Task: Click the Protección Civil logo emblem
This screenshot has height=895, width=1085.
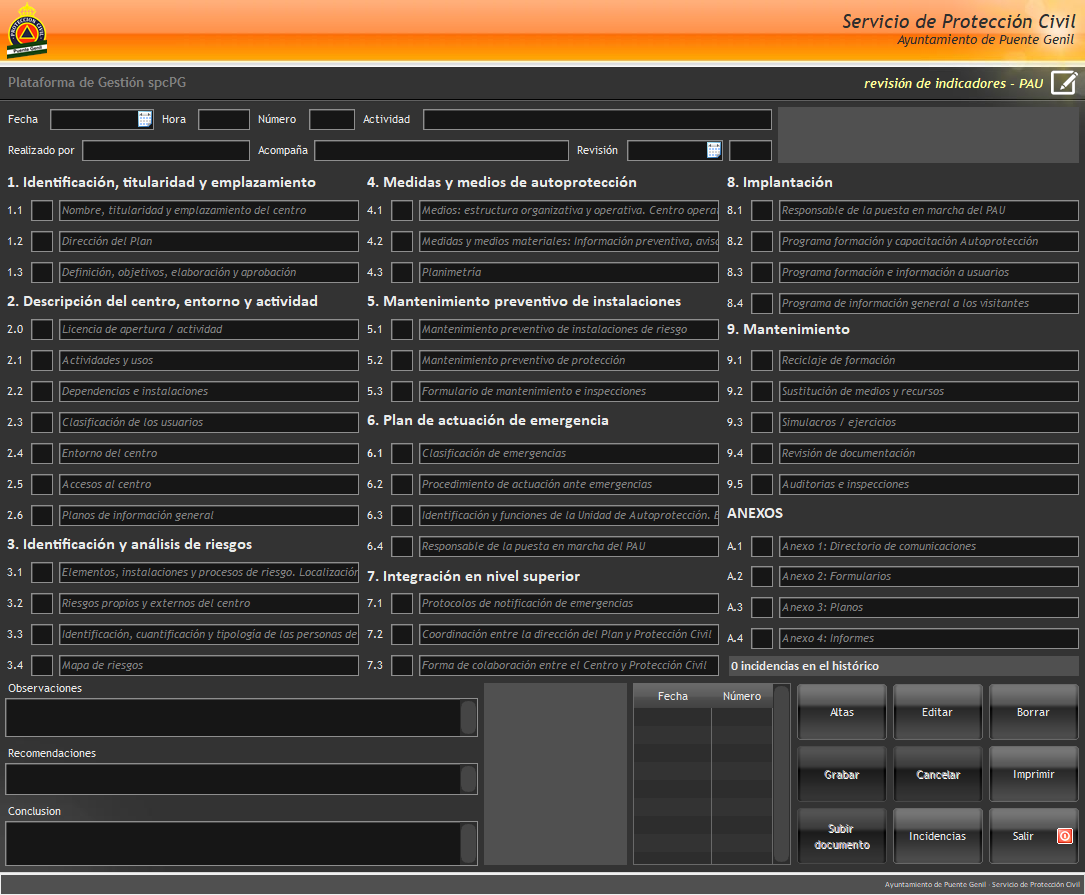Action: pos(26,30)
